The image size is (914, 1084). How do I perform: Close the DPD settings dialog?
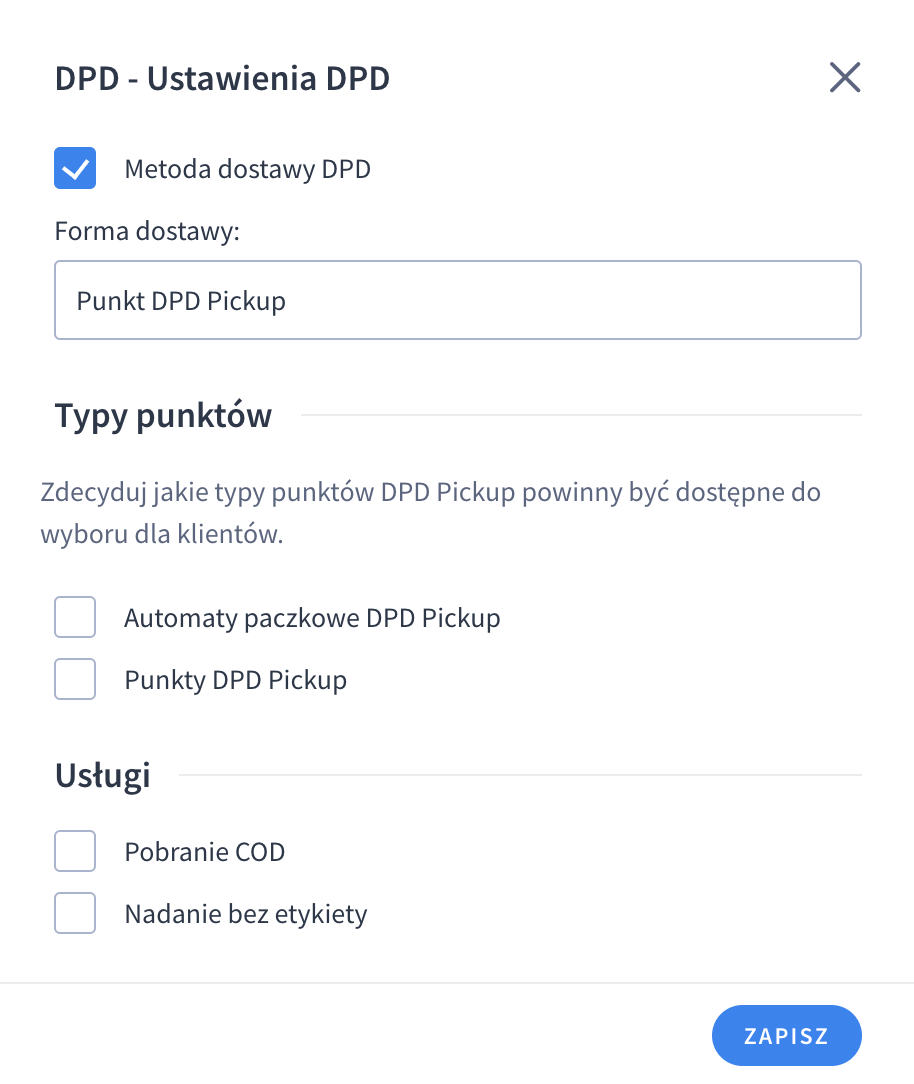coord(844,77)
